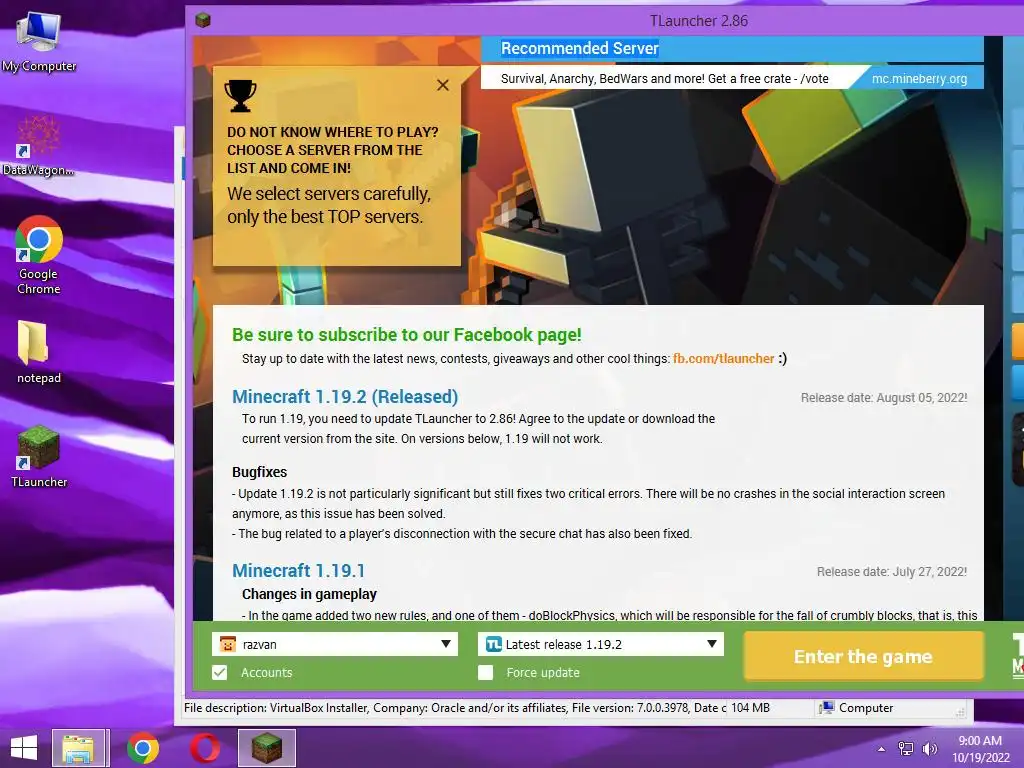The image size is (1024, 768).
Task: Click the TLauncher grass block title icon
Action: pos(203,20)
